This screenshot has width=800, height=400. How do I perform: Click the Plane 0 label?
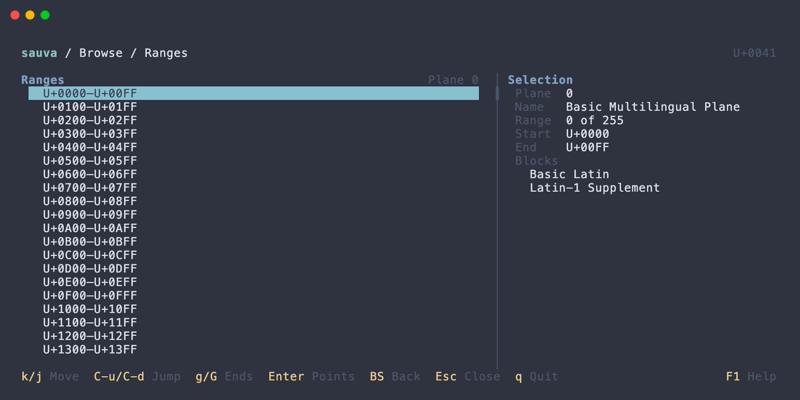click(453, 80)
